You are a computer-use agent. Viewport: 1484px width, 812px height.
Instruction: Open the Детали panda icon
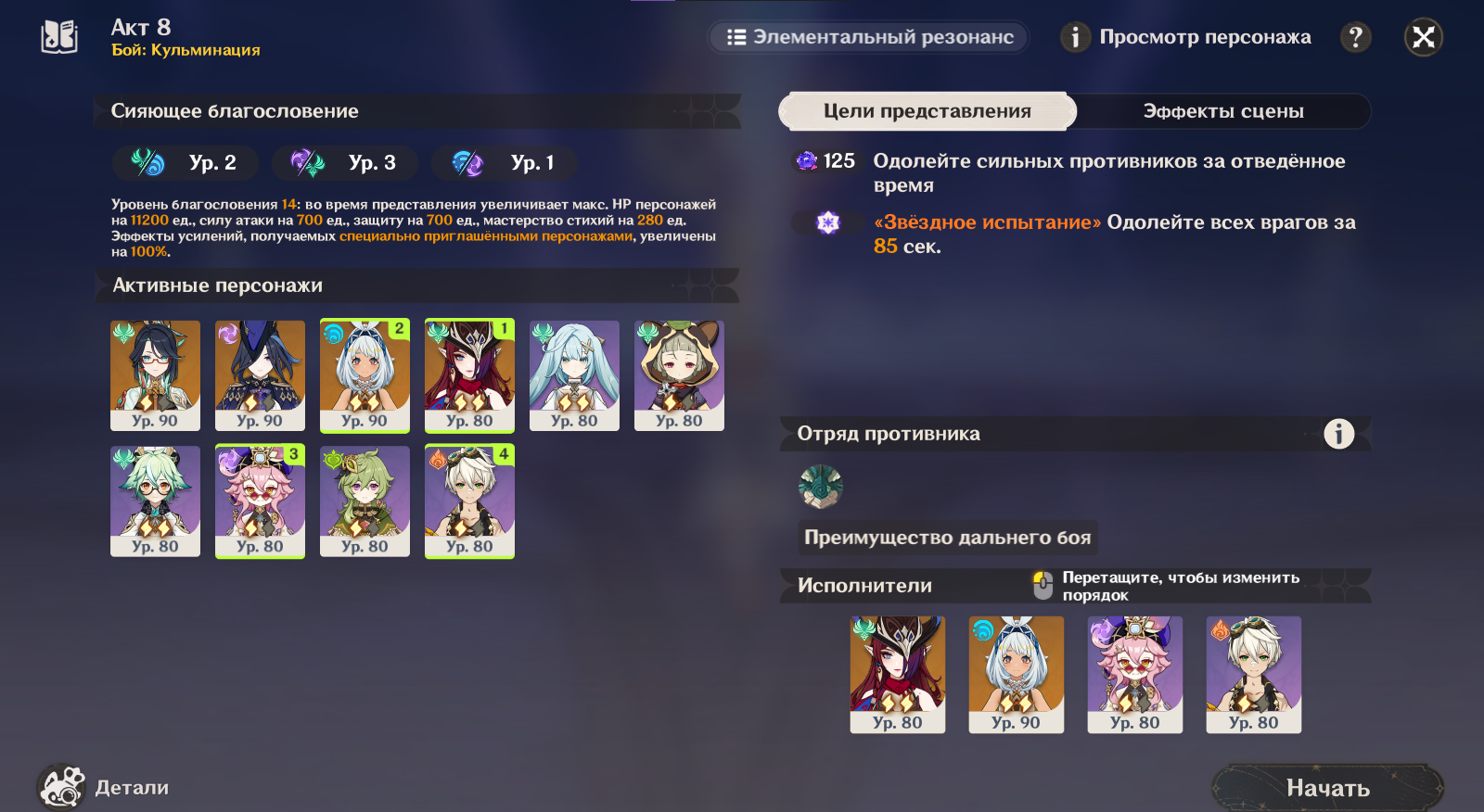tap(61, 787)
